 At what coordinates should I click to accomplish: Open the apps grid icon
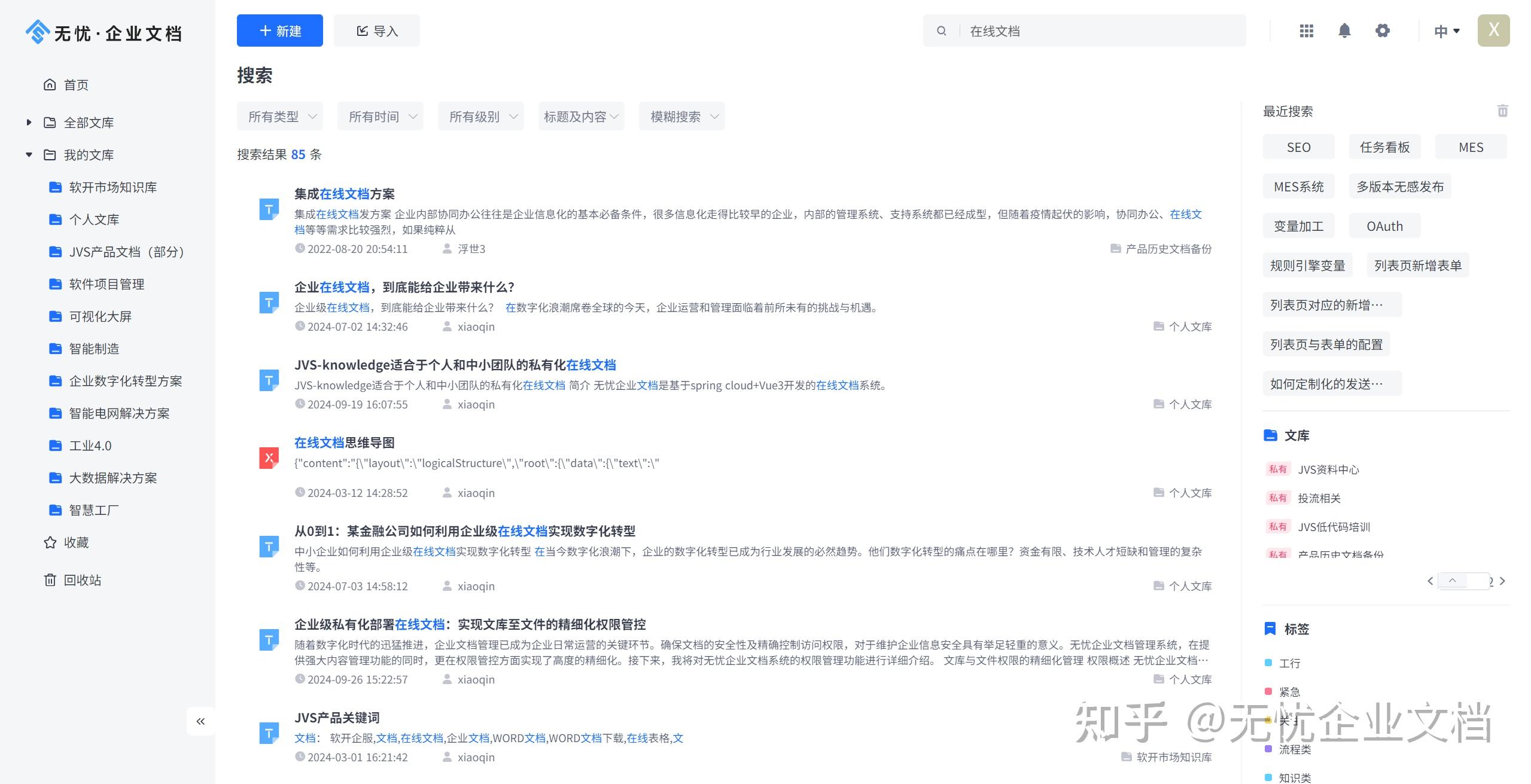[1306, 30]
